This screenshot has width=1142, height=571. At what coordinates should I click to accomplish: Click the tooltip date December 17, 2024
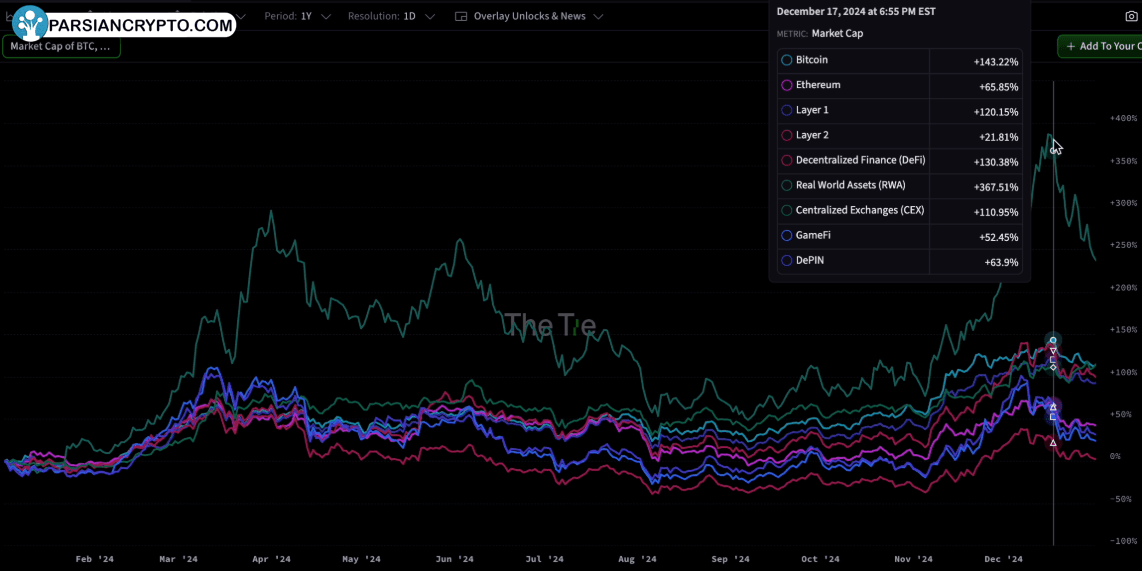click(856, 12)
